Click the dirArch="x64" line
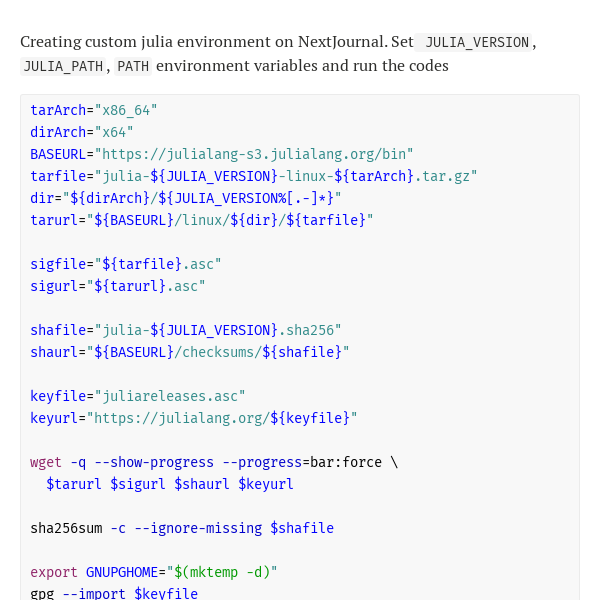The image size is (600, 600). point(82,132)
